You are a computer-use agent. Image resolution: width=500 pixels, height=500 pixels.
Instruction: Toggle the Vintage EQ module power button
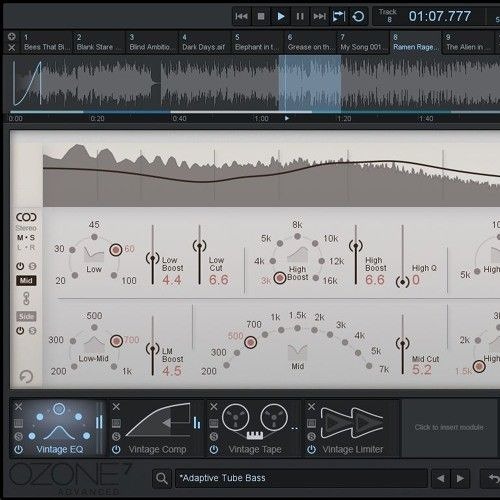tap(18, 450)
